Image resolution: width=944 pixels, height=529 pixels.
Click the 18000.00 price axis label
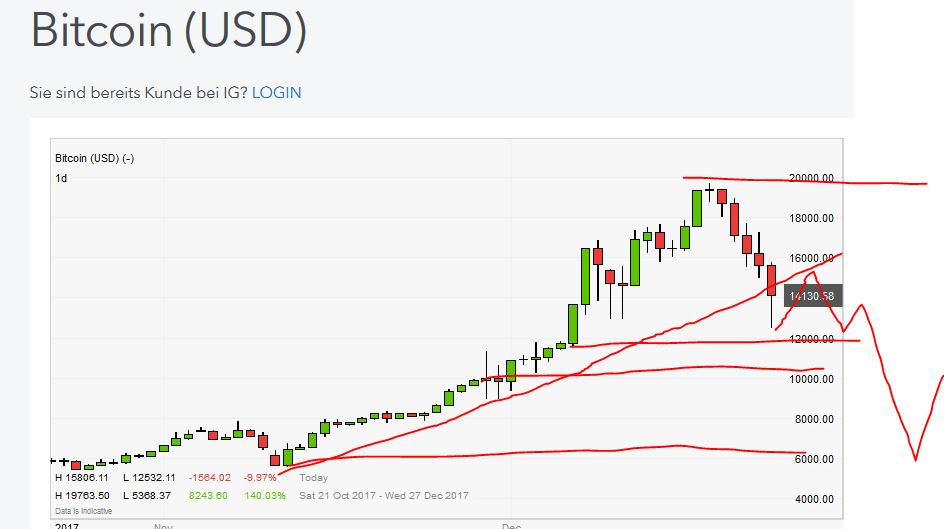tap(811, 218)
